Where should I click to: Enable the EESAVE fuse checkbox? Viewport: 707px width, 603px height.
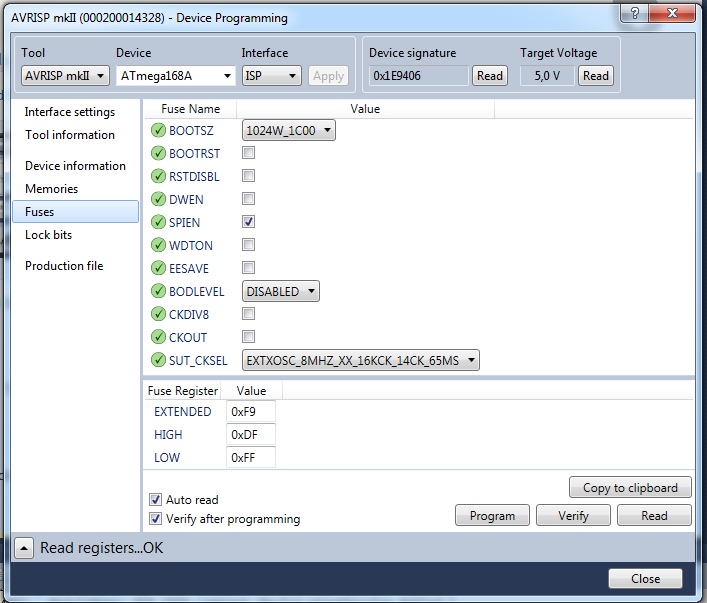[248, 267]
